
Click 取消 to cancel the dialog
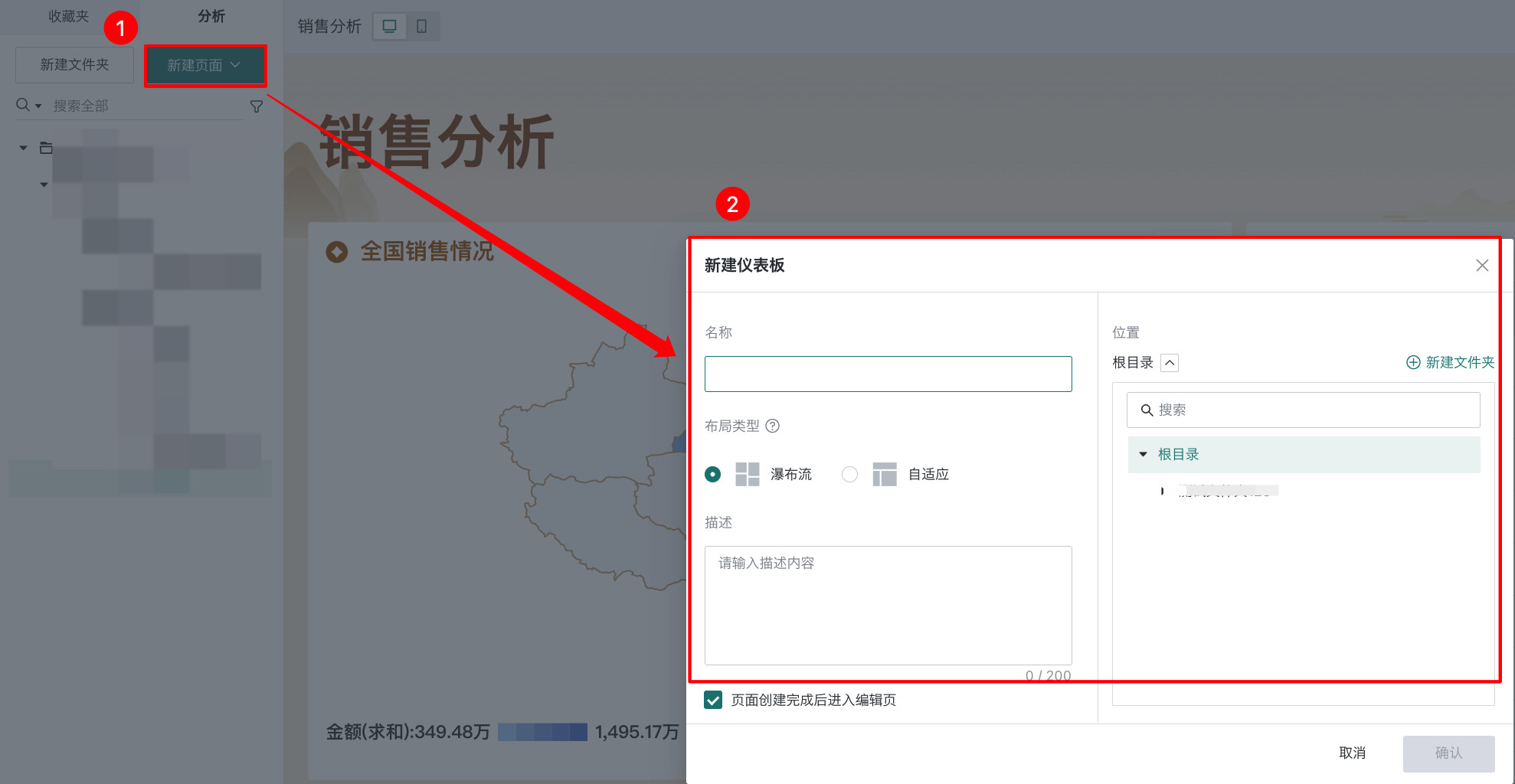point(1352,753)
